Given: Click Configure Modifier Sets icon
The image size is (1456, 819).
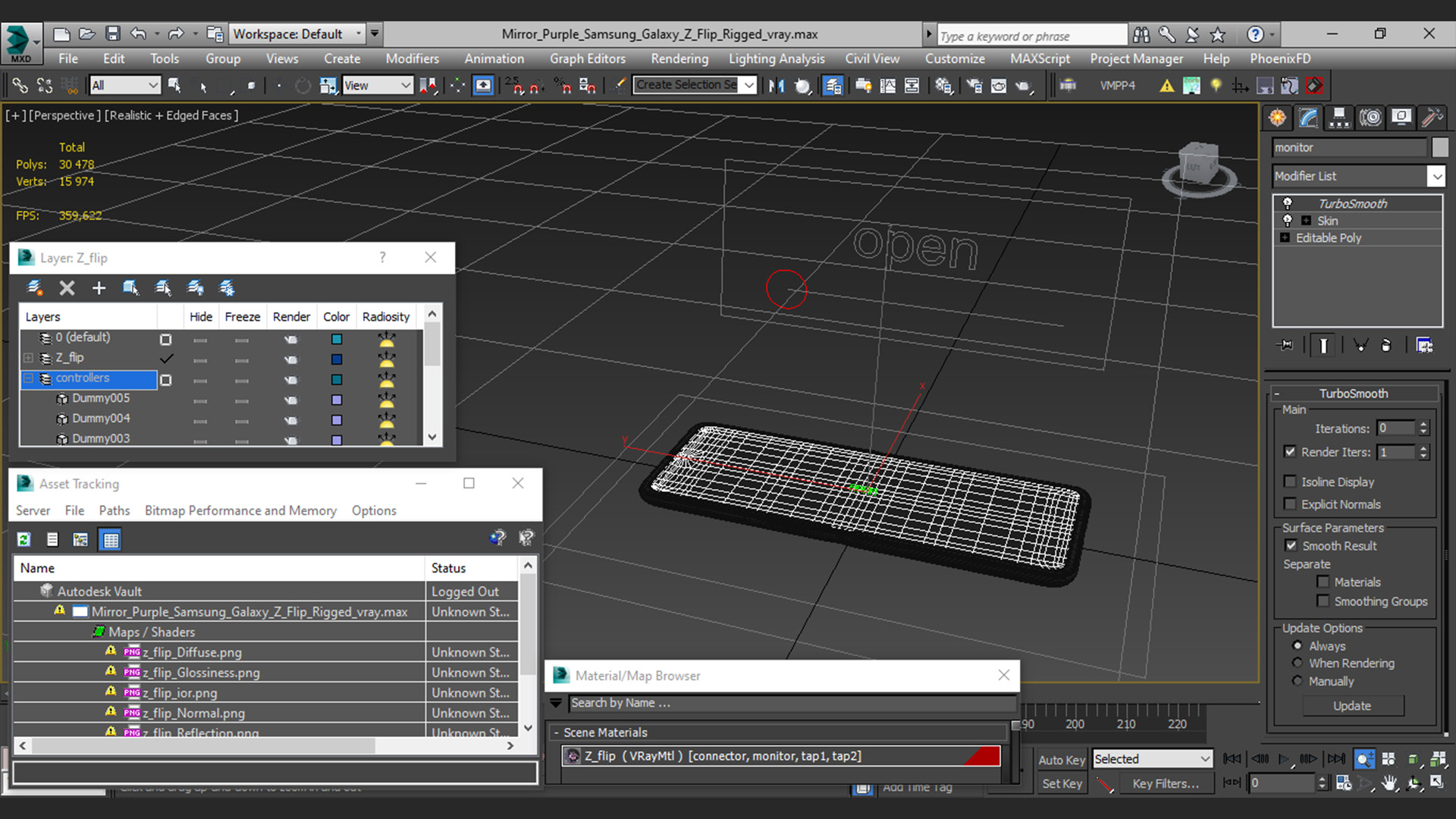Looking at the screenshot, I should point(1424,345).
